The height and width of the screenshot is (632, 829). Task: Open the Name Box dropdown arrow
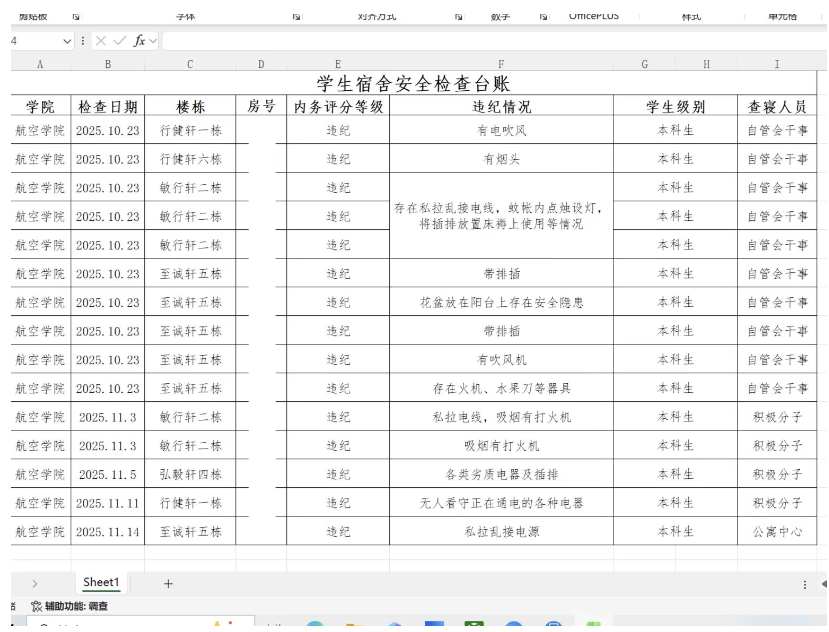[67, 41]
